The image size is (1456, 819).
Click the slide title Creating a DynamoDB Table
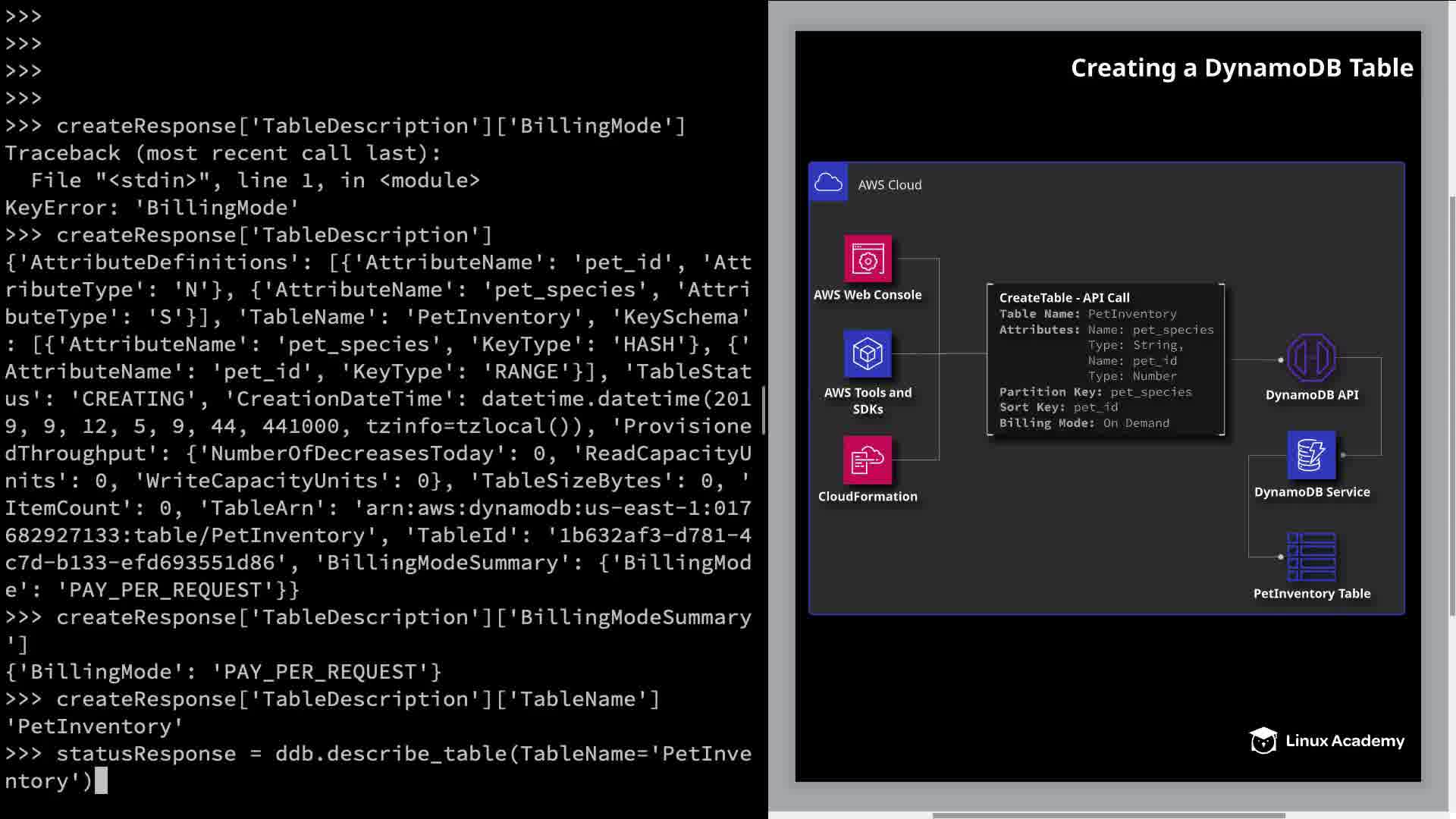[1241, 68]
